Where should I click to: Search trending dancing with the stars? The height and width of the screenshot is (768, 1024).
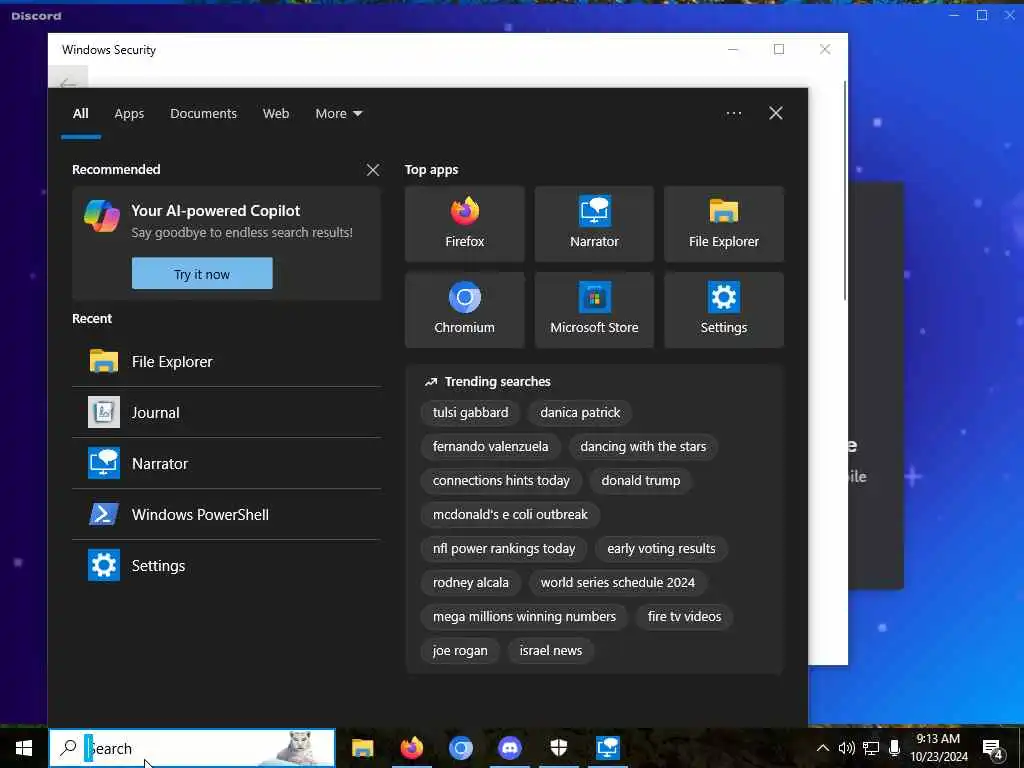pos(643,447)
